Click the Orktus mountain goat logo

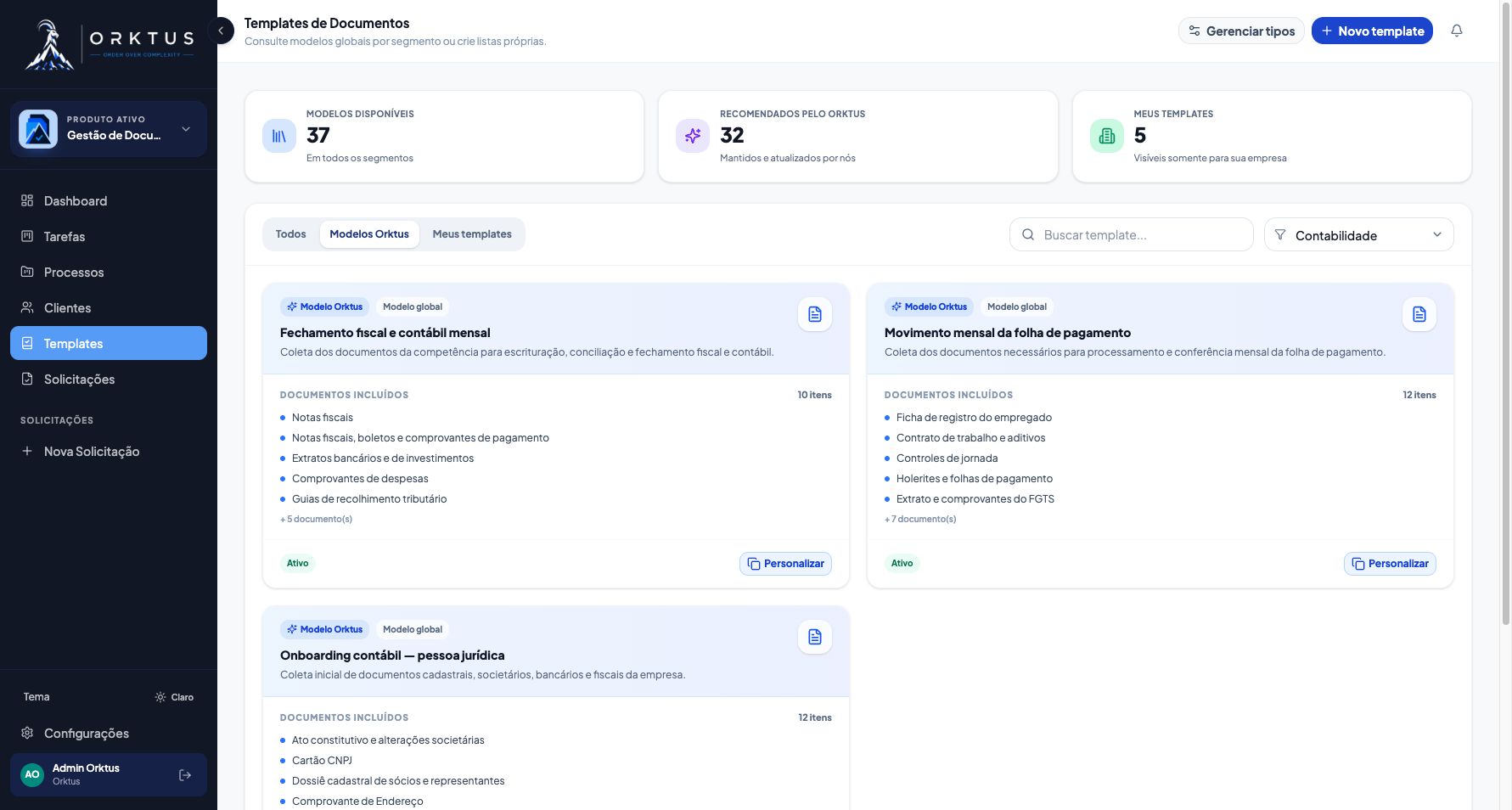[49, 45]
